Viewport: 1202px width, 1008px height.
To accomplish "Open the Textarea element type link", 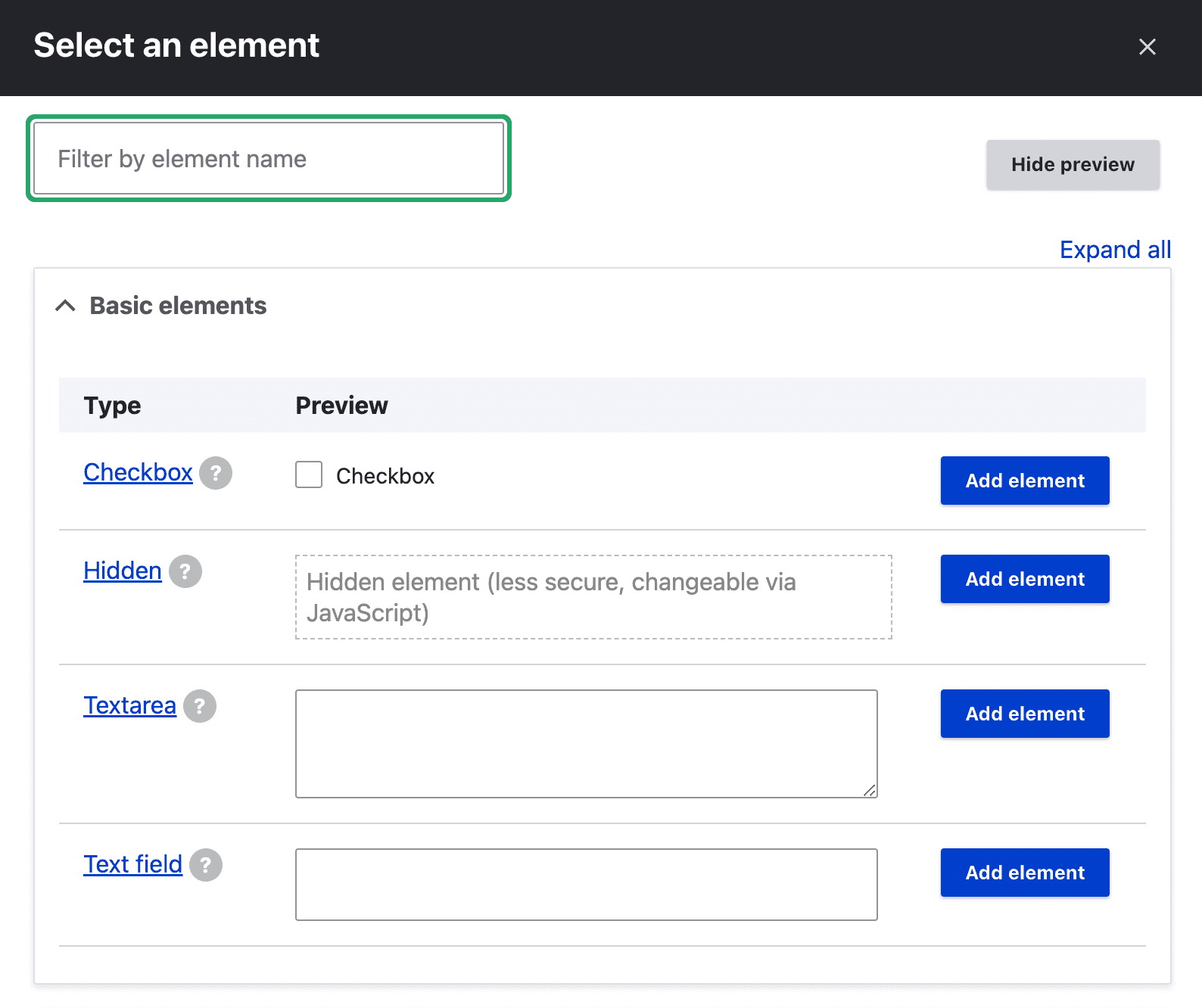I will coord(129,705).
